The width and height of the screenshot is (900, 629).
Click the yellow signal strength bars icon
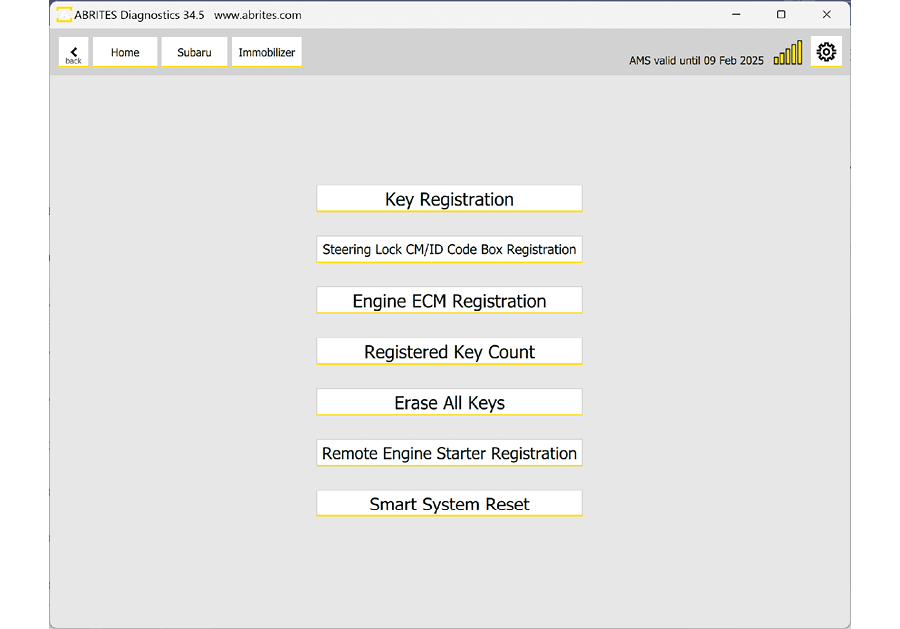coord(788,53)
